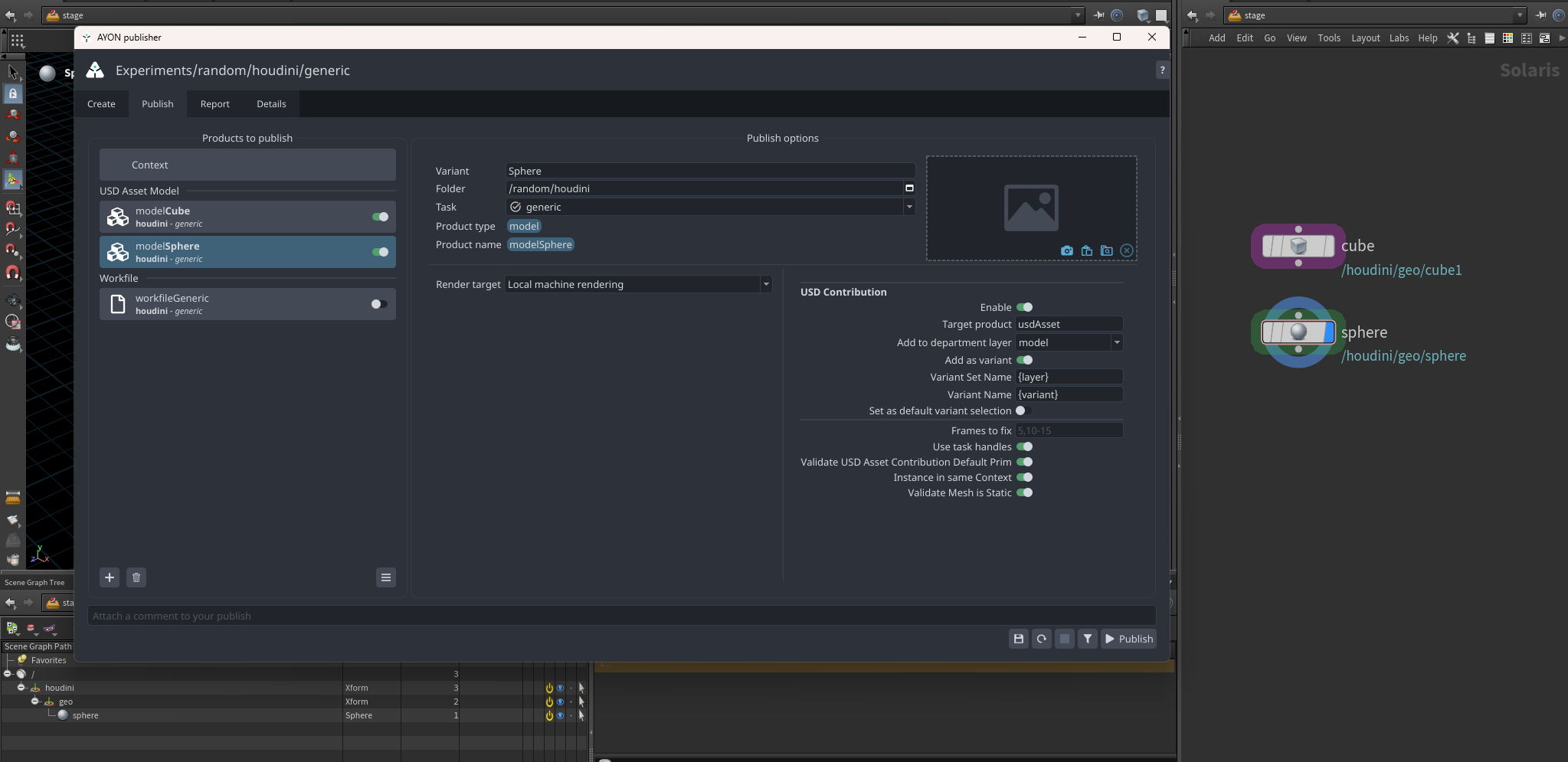Click the camera screenshot thumbnail icon
This screenshot has height=762, width=1568.
(x=1066, y=250)
